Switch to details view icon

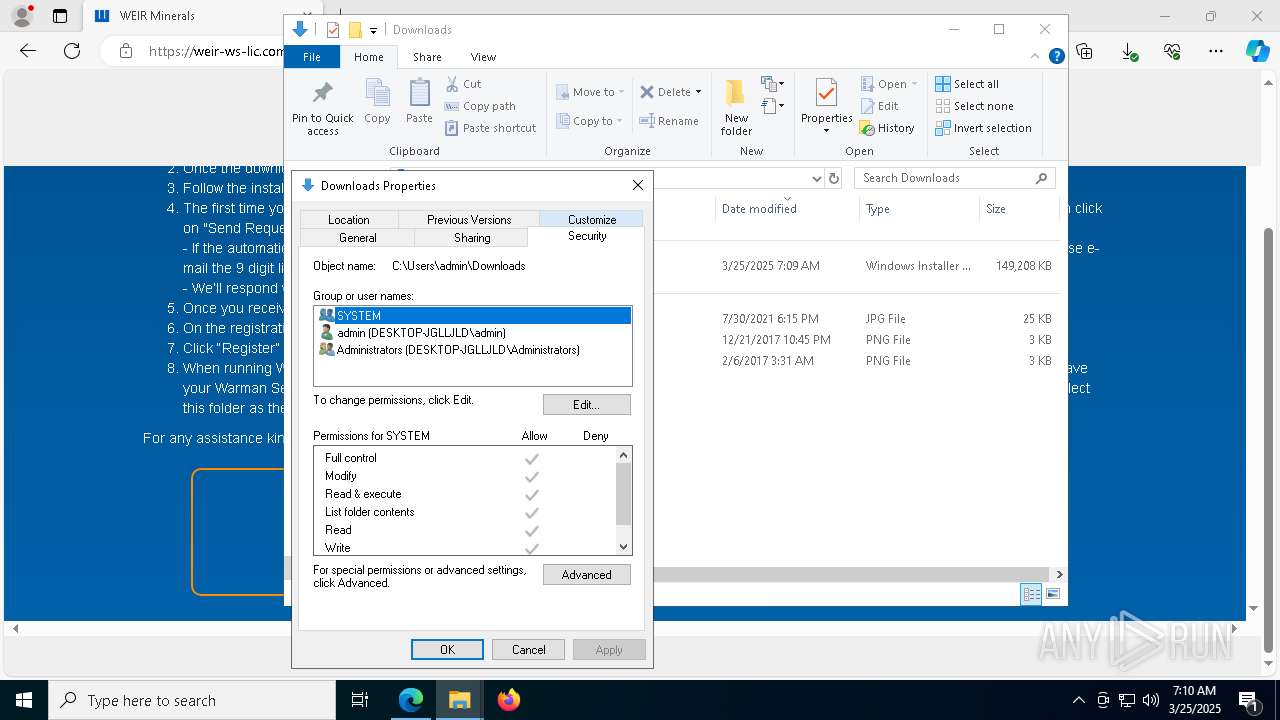(x=1031, y=594)
